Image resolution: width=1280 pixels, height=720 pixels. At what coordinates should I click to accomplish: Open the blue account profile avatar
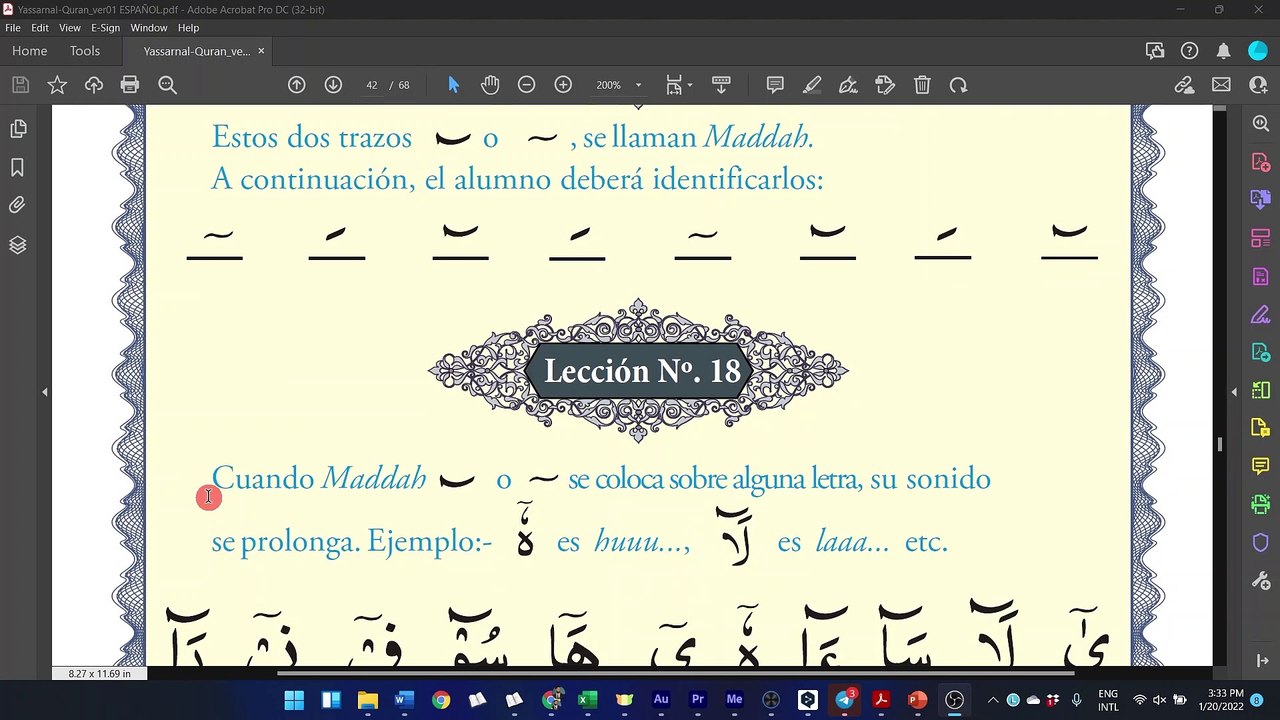[1258, 51]
